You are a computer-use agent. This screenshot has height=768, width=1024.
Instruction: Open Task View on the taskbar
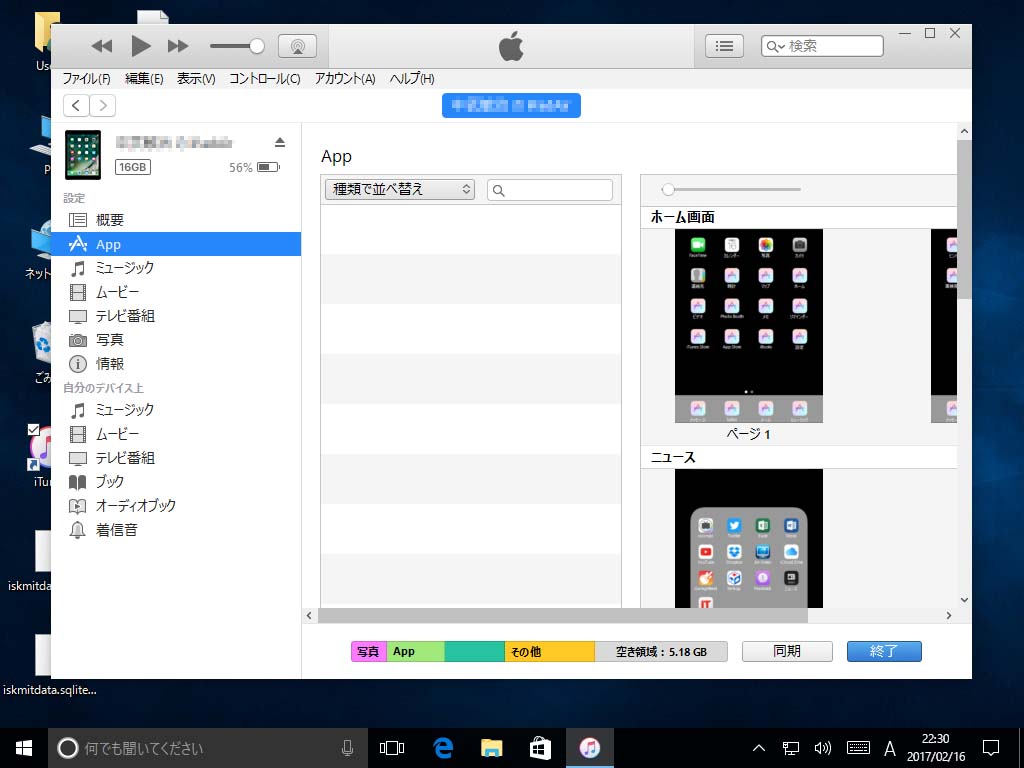pyautogui.click(x=392, y=748)
